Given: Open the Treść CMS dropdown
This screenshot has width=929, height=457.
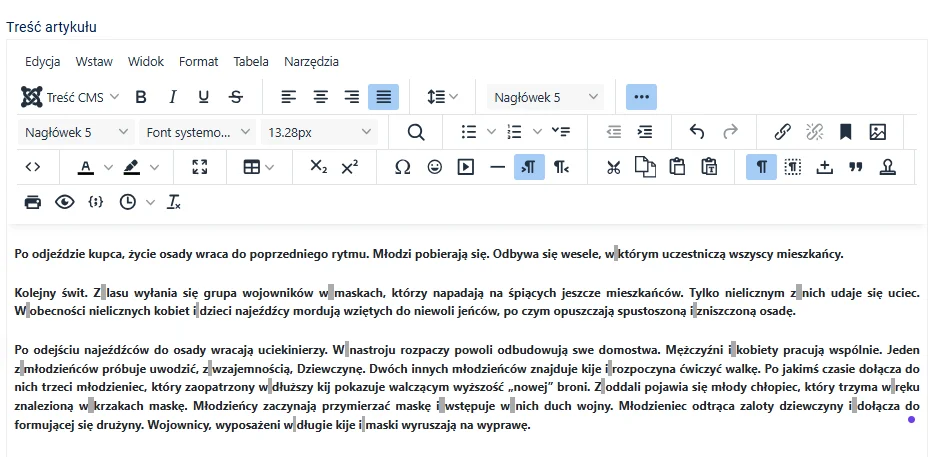Looking at the screenshot, I should pos(70,97).
